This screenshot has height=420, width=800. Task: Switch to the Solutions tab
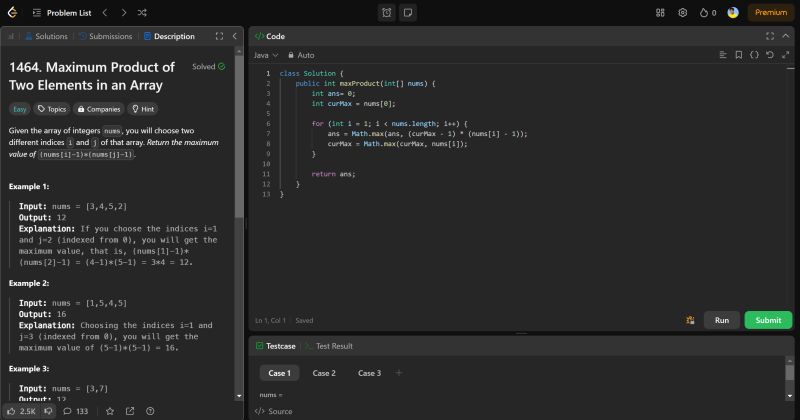click(x=46, y=36)
